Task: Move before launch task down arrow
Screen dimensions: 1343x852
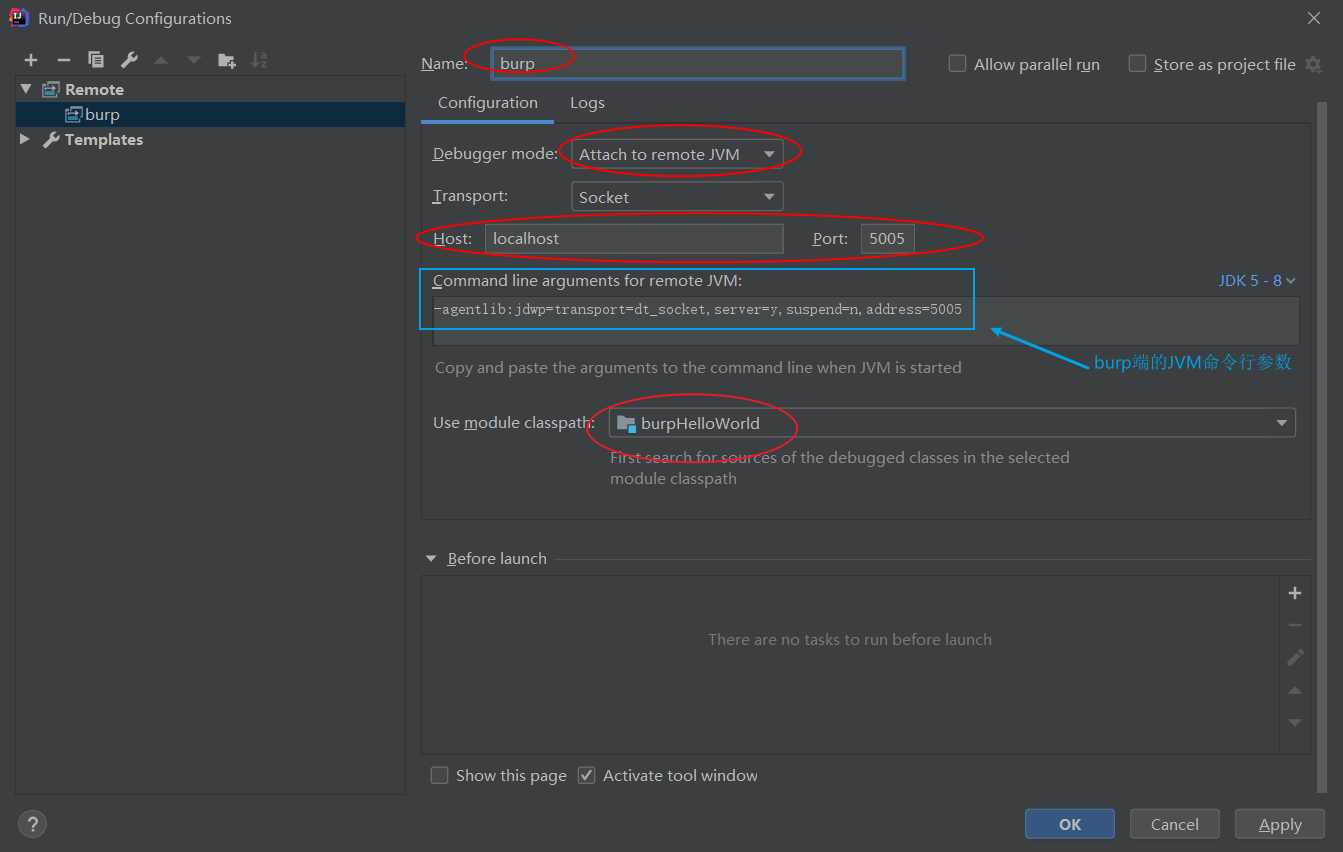Action: pos(1295,722)
